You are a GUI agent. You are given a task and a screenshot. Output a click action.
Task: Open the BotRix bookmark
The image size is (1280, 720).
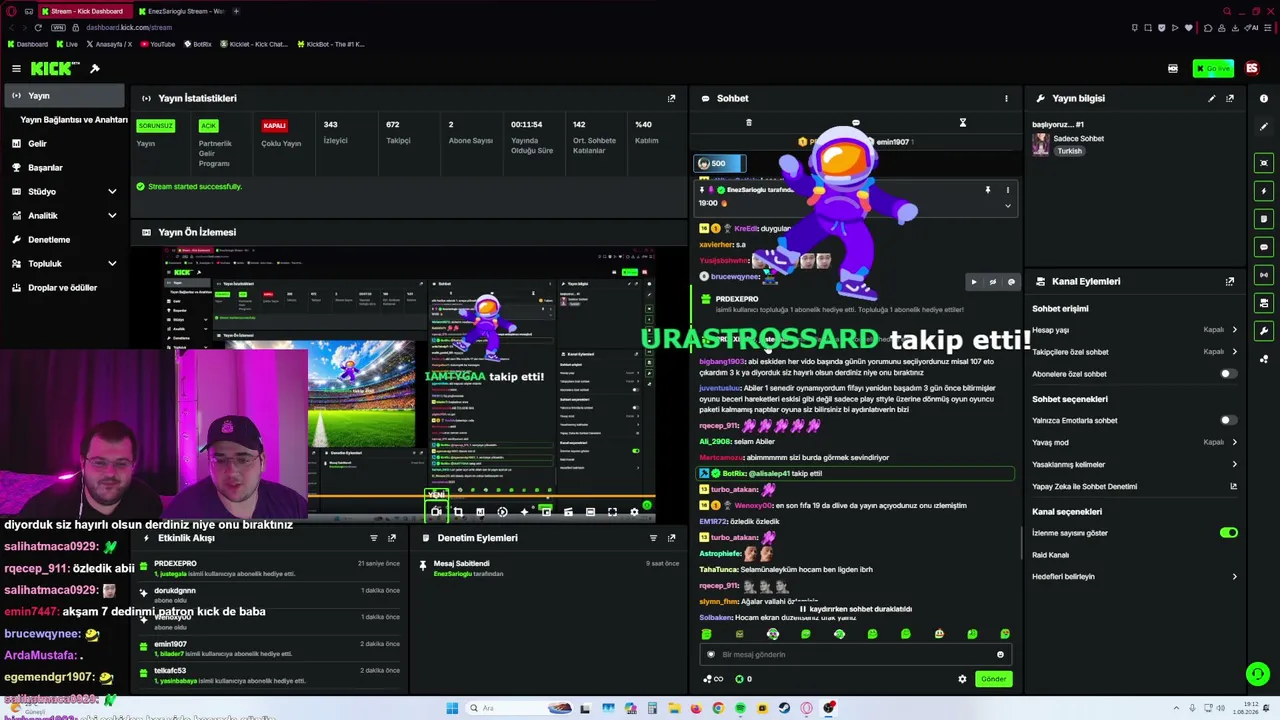[198, 44]
